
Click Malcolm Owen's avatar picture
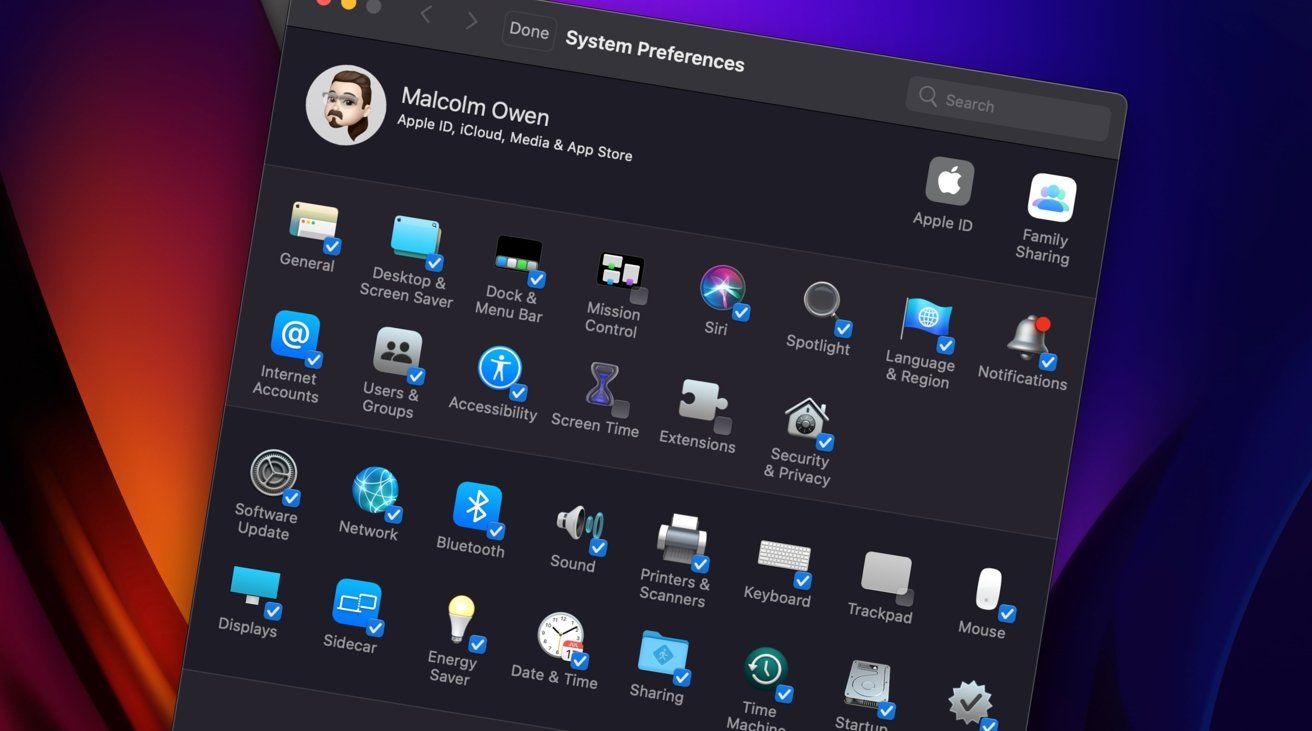point(346,105)
